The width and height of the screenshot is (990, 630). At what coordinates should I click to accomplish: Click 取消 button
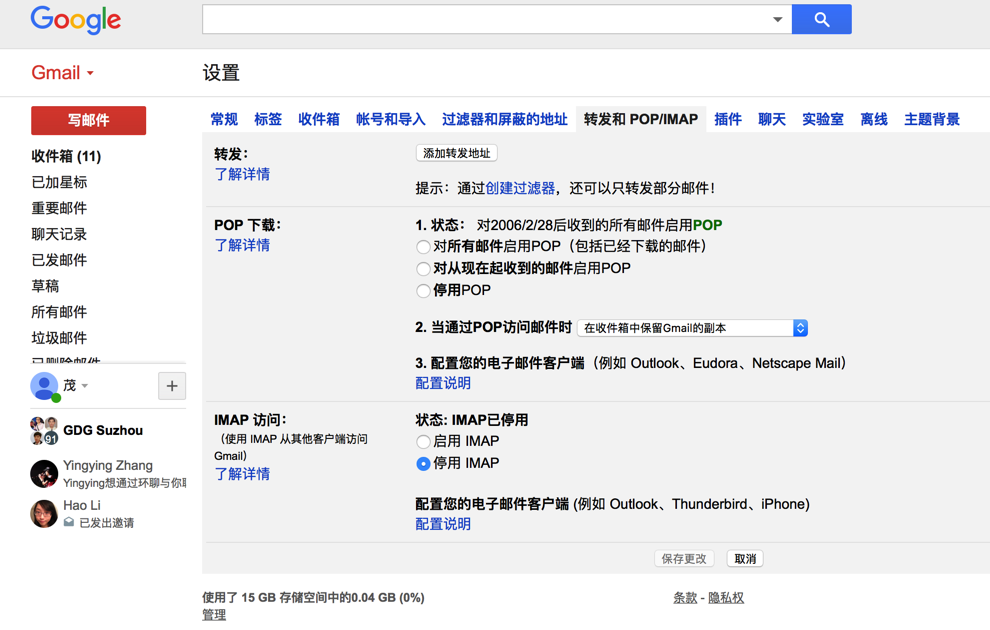click(x=745, y=559)
